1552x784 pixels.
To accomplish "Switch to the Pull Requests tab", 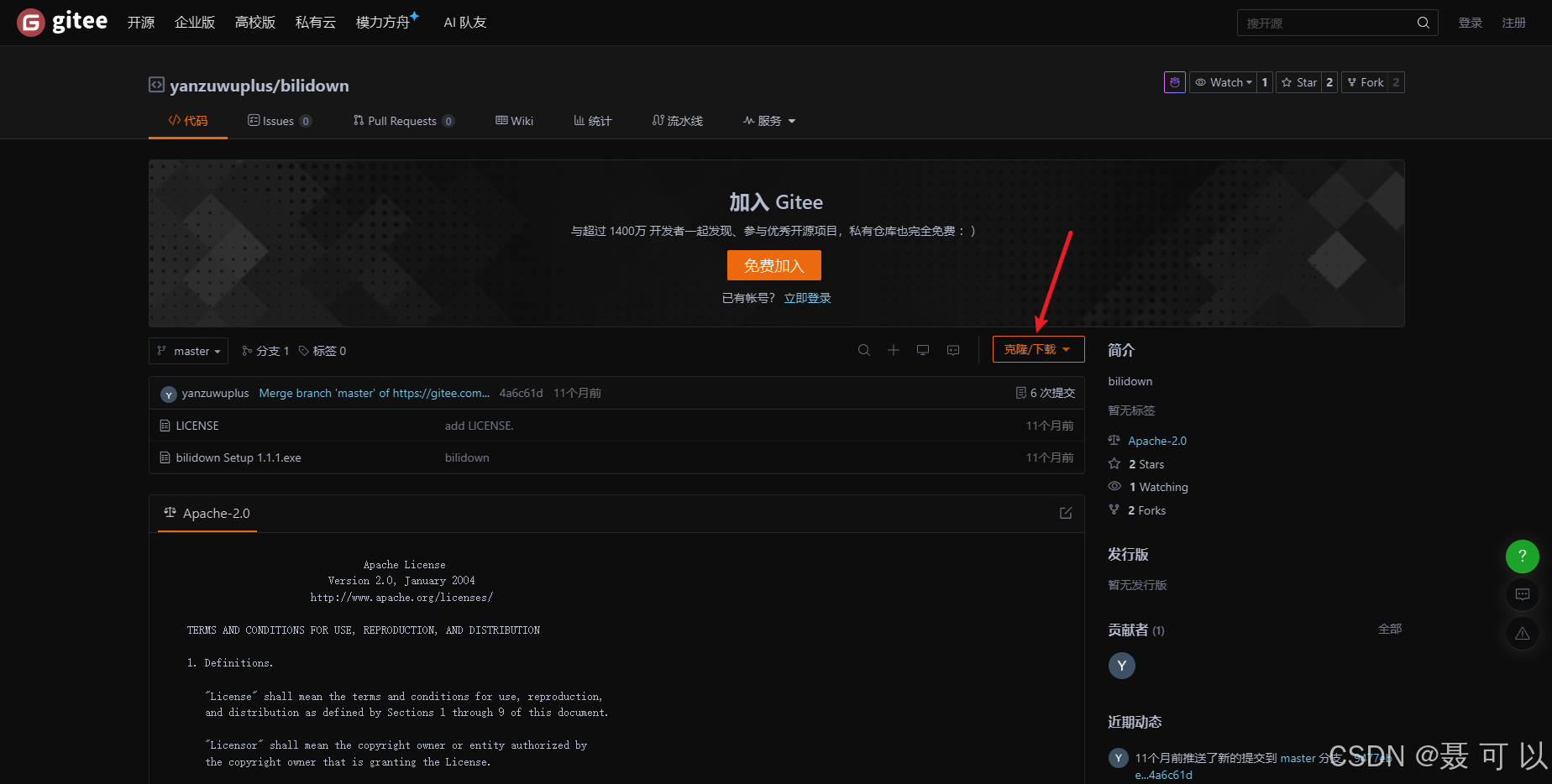I will pyautogui.click(x=404, y=121).
